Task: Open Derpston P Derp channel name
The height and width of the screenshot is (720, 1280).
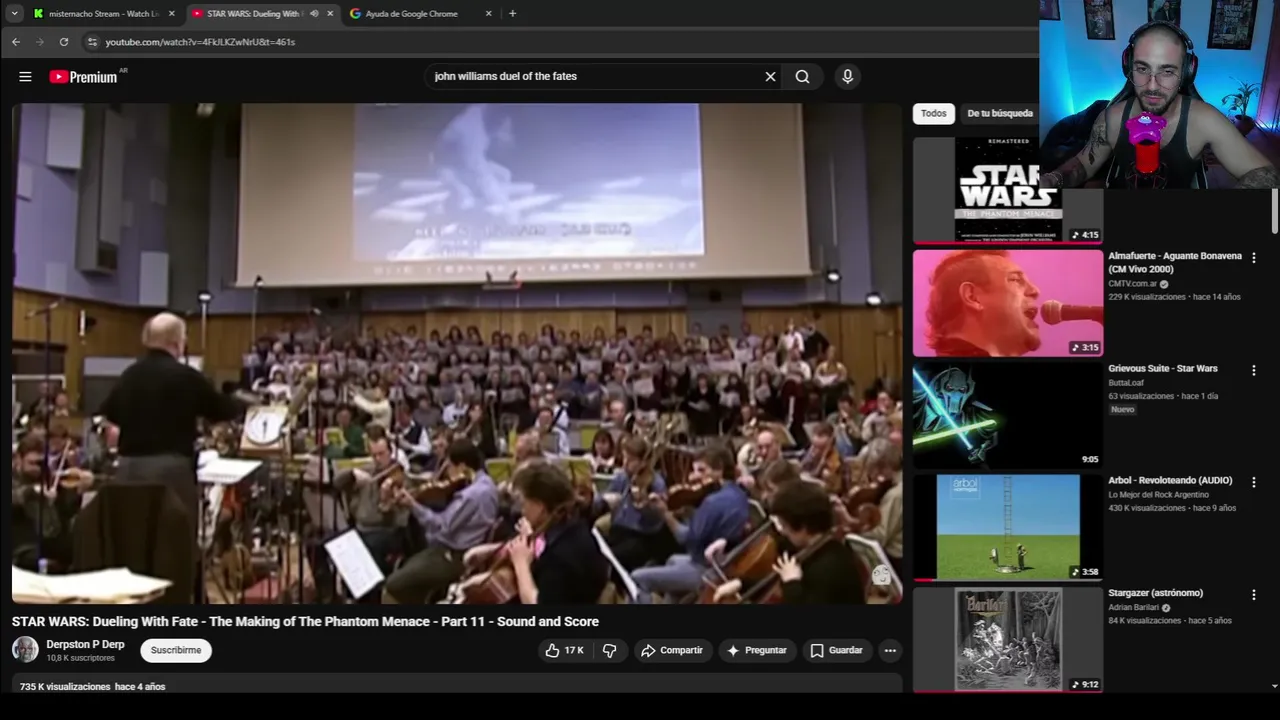Action: pyautogui.click(x=85, y=645)
